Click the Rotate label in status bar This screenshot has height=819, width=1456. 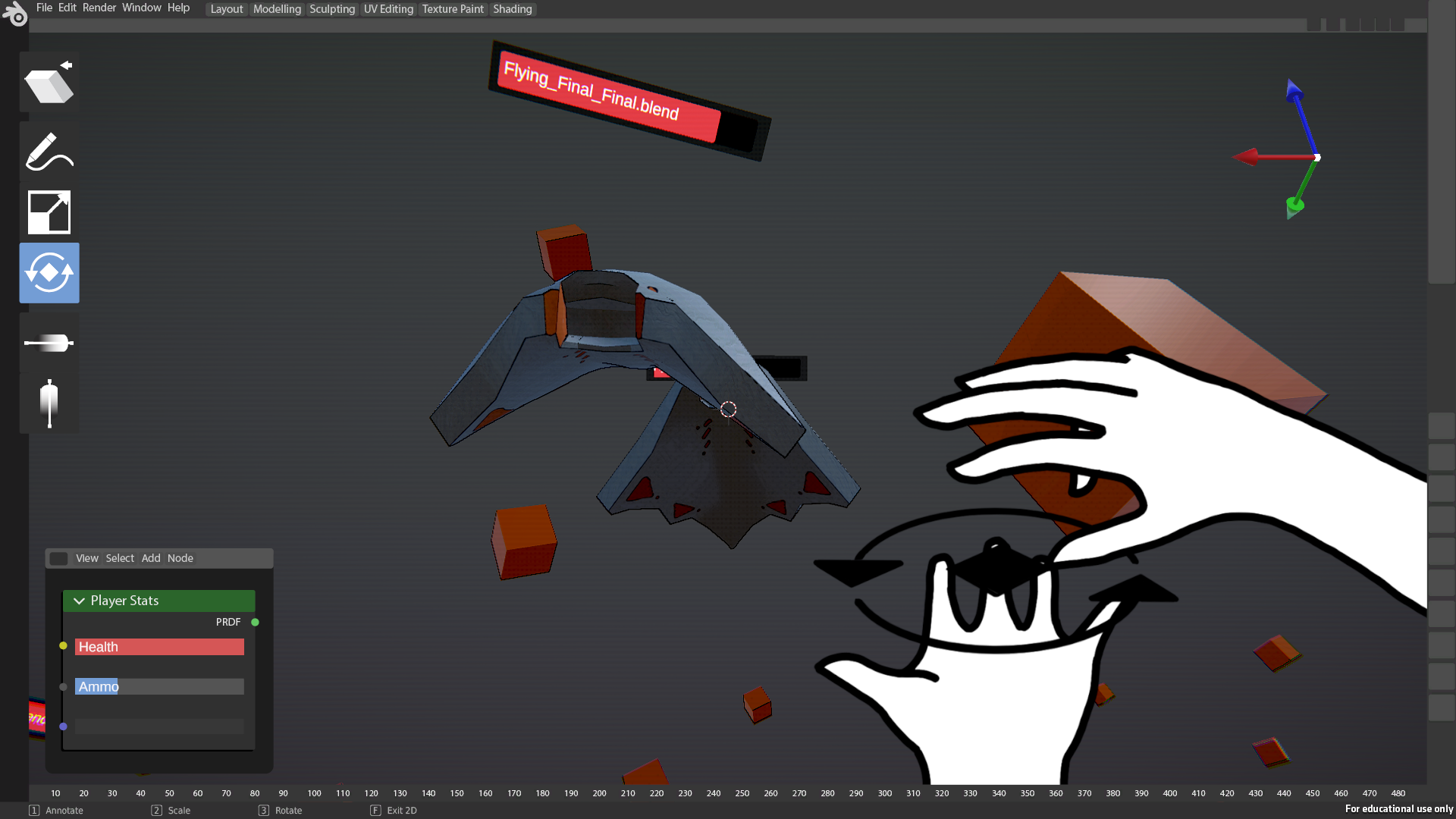coord(288,811)
